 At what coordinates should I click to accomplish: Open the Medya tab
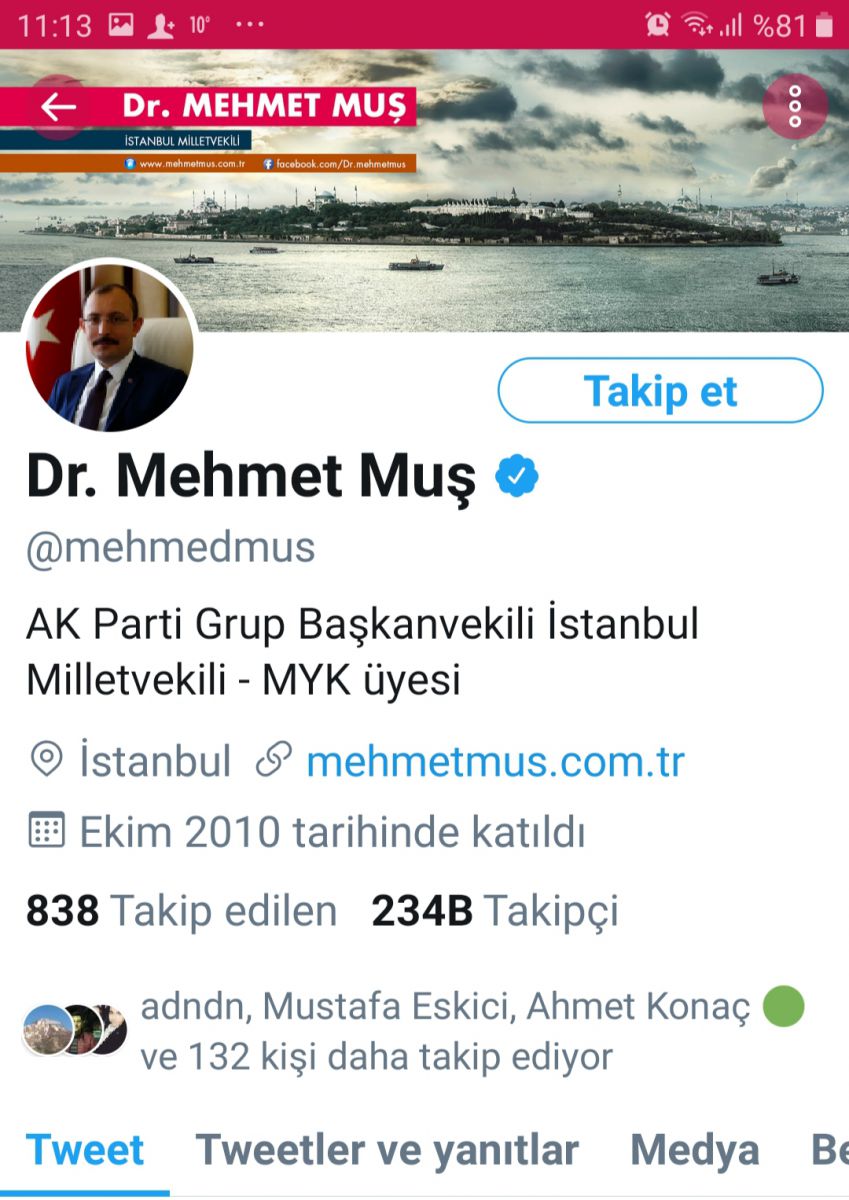click(694, 1150)
